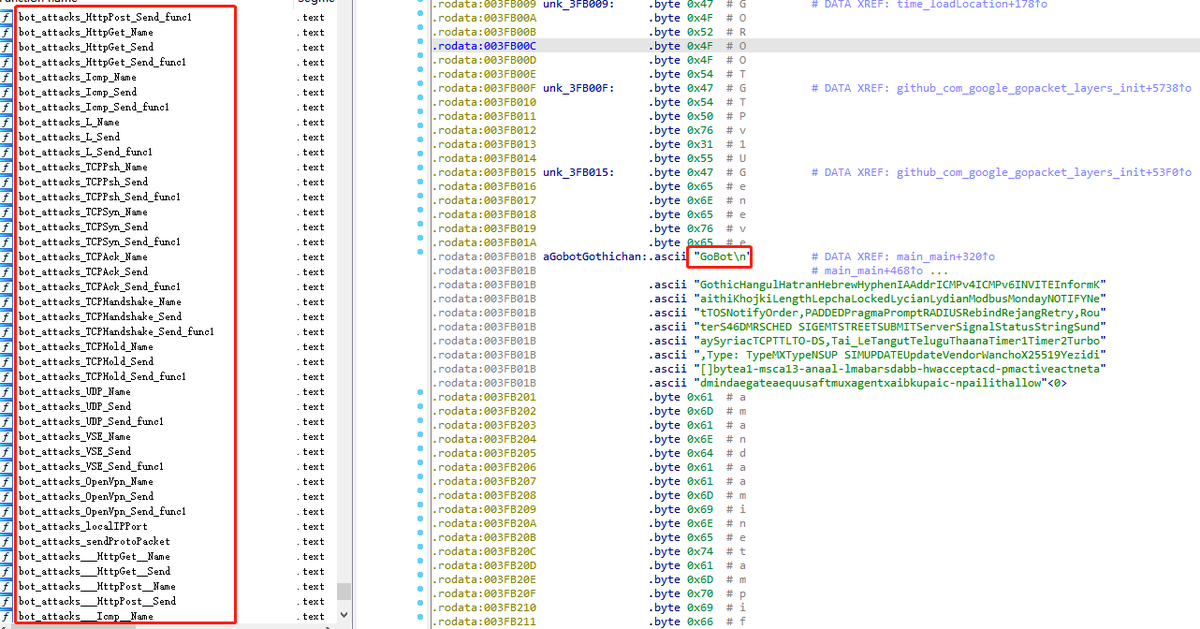Image resolution: width=1200 pixels, height=629 pixels.
Task: Click function icon beside bot_attacks_UDP_Name
Action: tap(7, 392)
